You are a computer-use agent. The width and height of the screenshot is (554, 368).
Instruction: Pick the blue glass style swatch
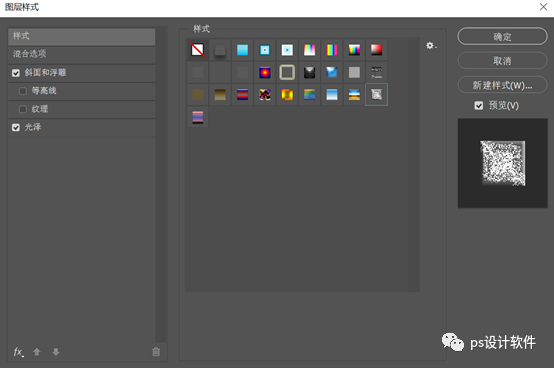pos(332,72)
